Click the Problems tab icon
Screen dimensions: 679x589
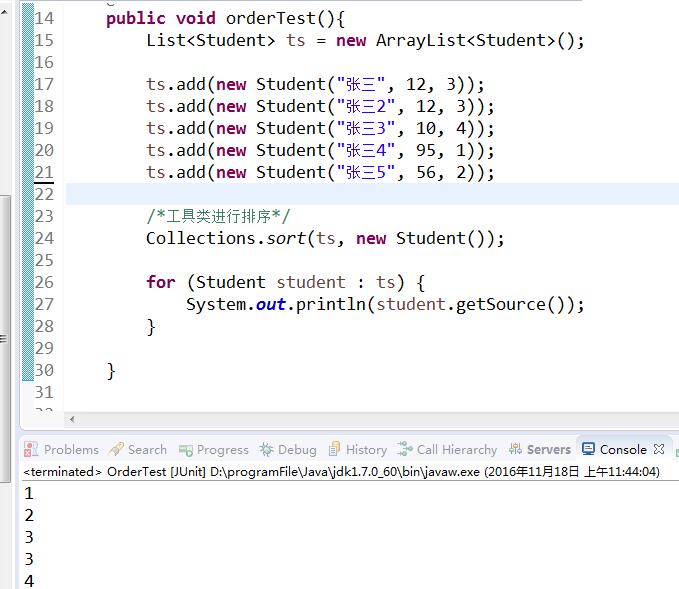(x=31, y=449)
